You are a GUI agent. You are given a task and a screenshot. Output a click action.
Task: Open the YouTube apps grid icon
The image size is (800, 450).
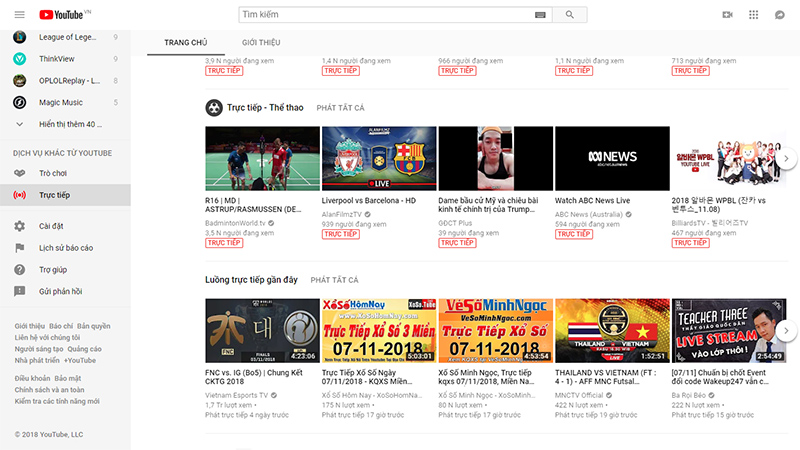point(754,14)
